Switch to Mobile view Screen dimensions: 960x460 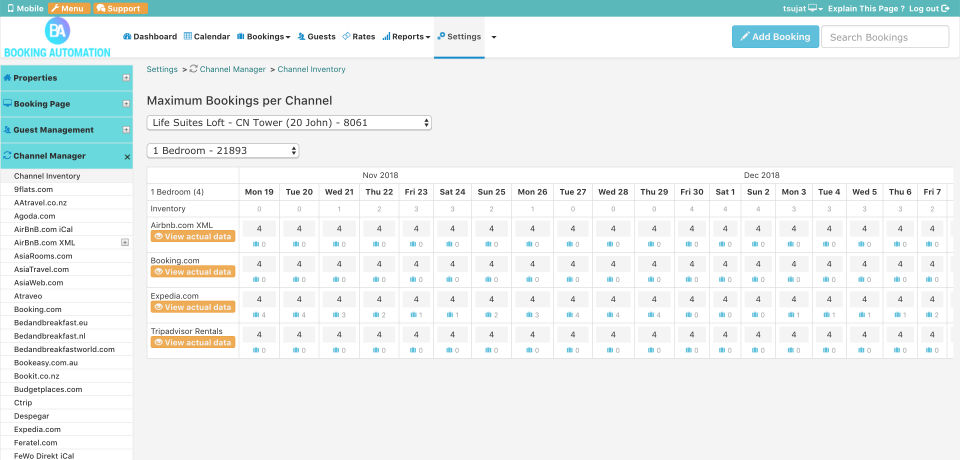25,8
